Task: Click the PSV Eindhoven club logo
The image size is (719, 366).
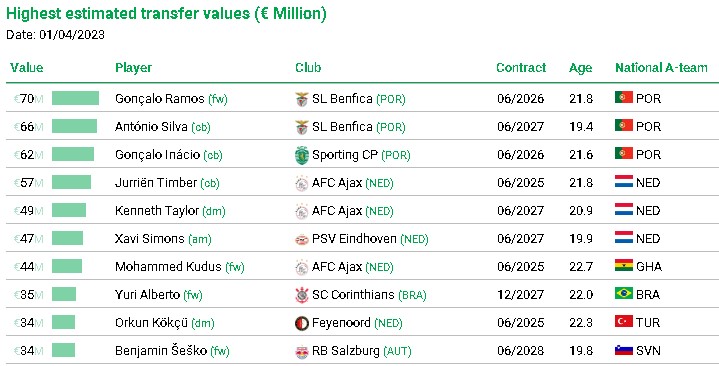Action: point(302,239)
